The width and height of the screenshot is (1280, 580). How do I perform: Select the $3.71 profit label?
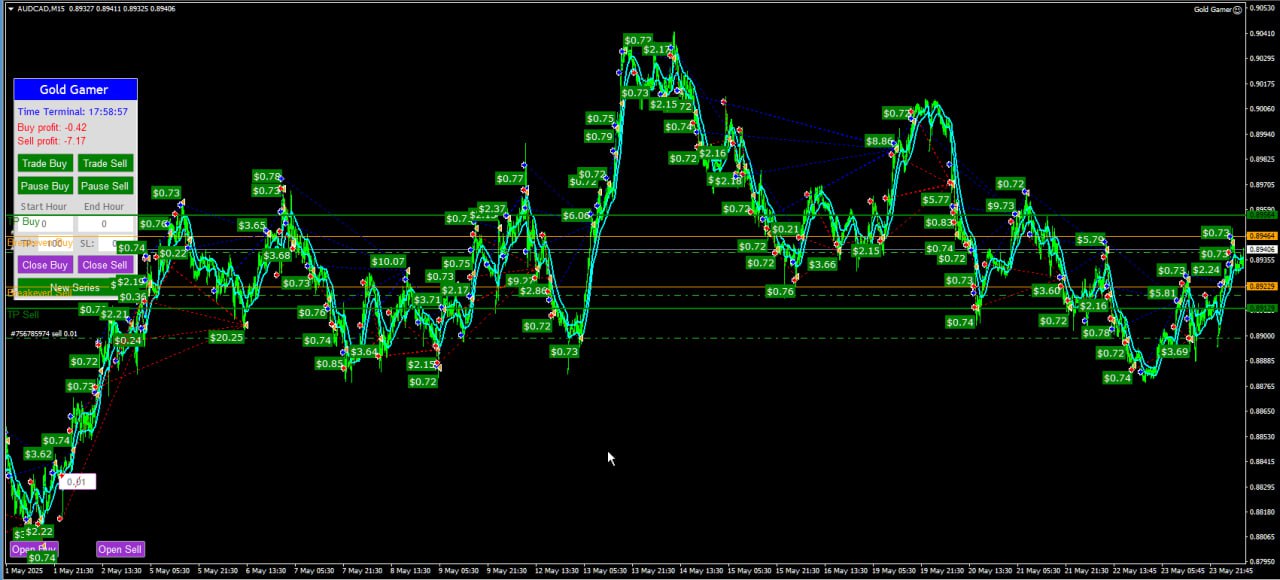(427, 300)
